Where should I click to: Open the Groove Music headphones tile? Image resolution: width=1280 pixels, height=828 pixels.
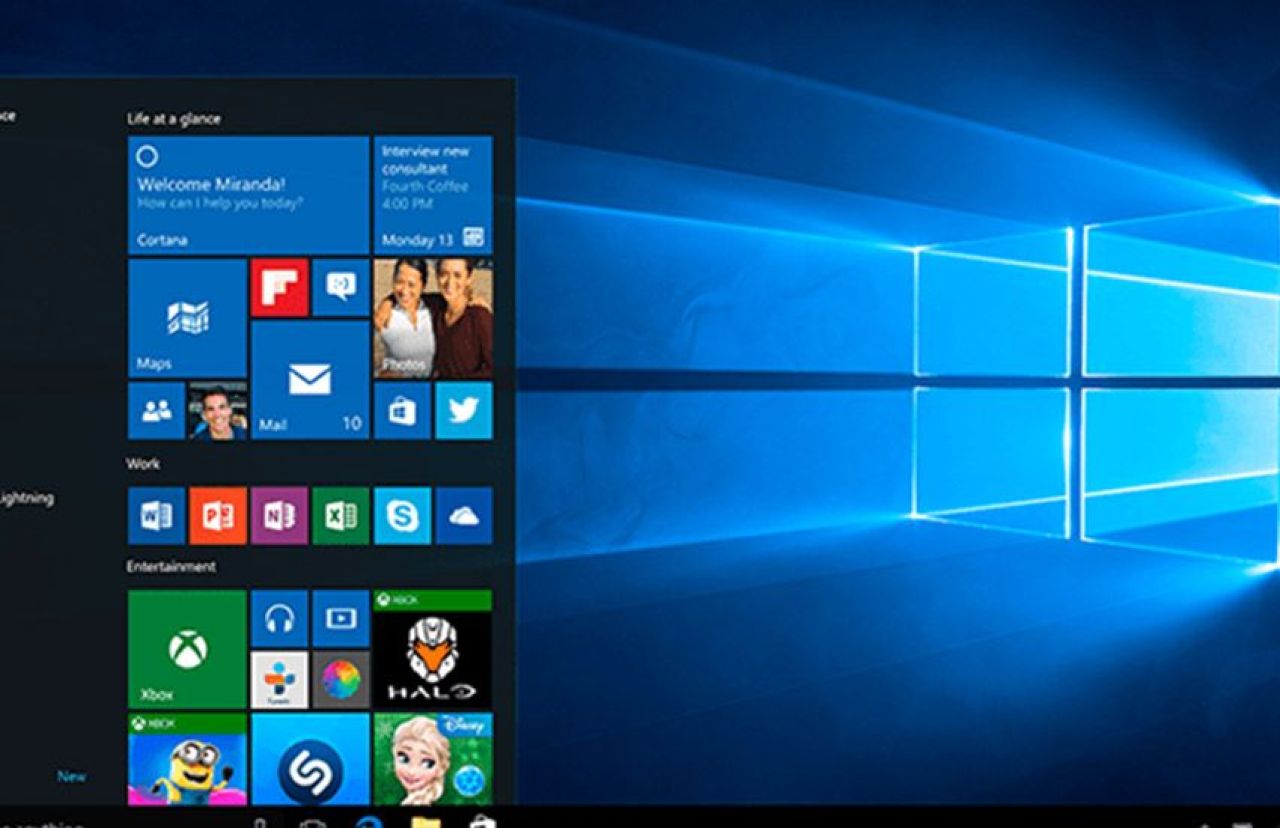[x=279, y=618]
